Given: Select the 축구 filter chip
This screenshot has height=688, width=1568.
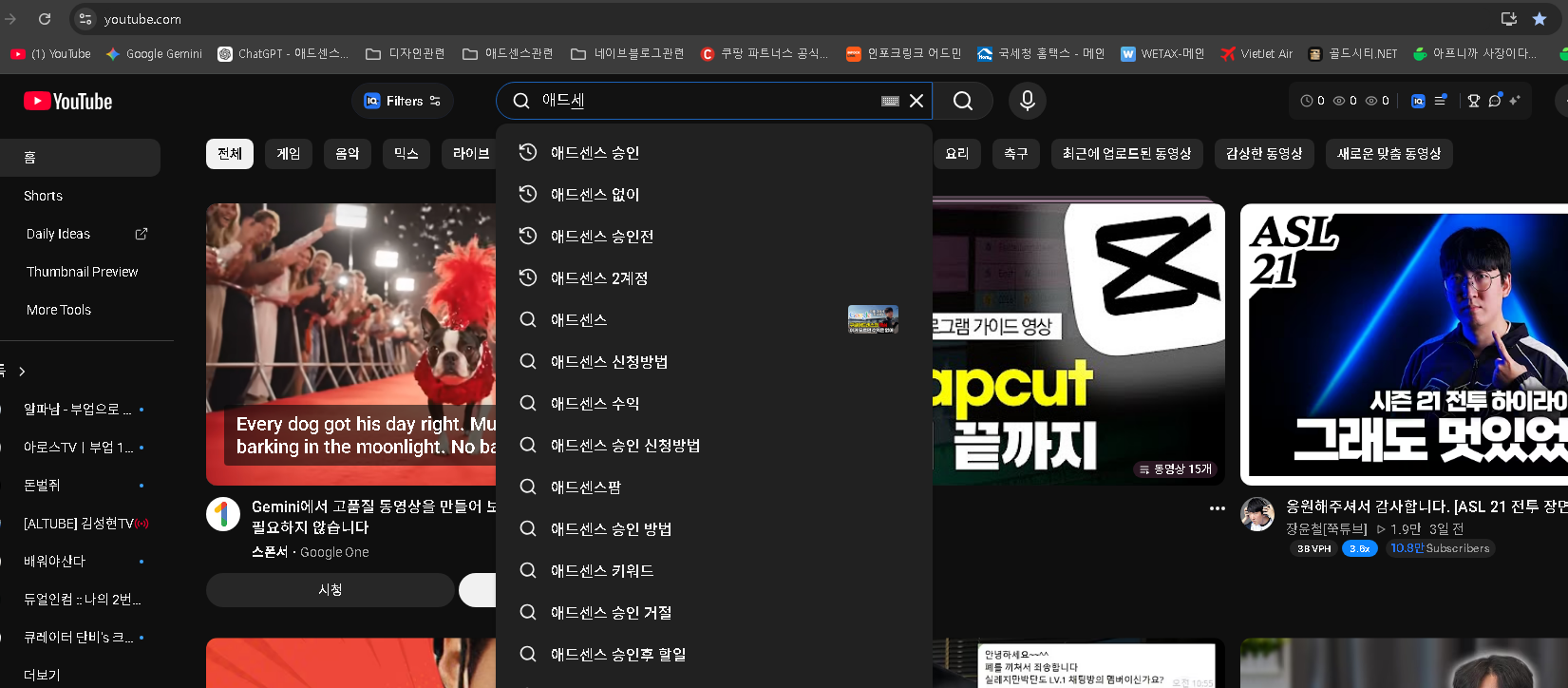Looking at the screenshot, I should [1016, 154].
